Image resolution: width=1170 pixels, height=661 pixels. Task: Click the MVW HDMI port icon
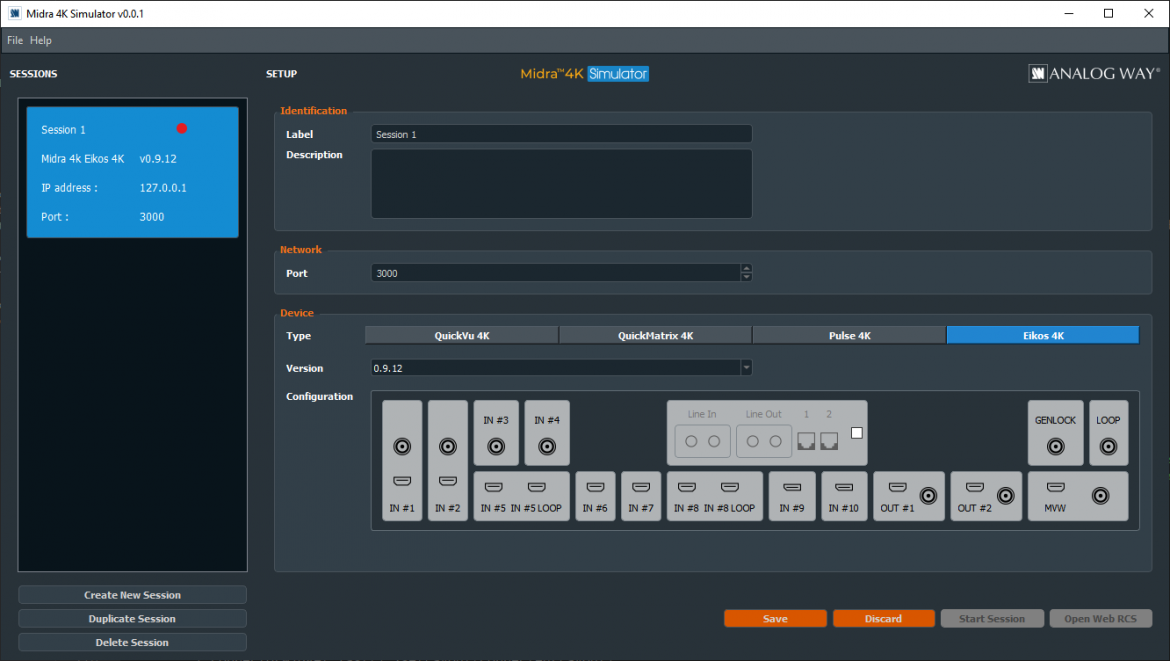point(1056,487)
